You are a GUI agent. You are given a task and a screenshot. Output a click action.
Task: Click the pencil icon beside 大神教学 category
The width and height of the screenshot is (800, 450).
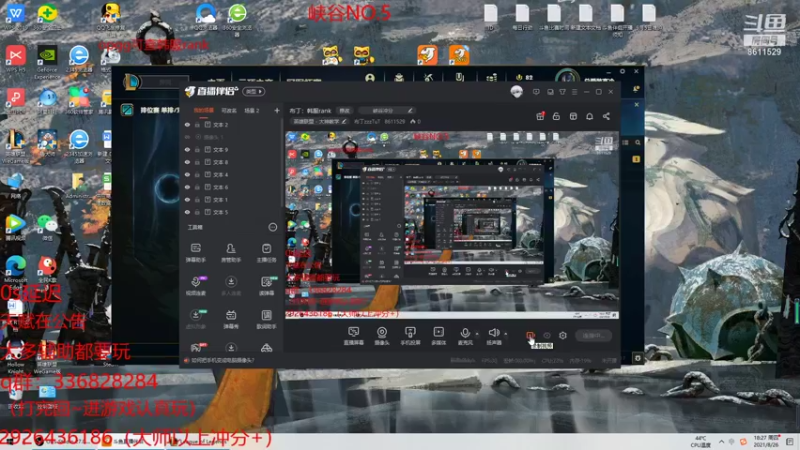click(344, 121)
